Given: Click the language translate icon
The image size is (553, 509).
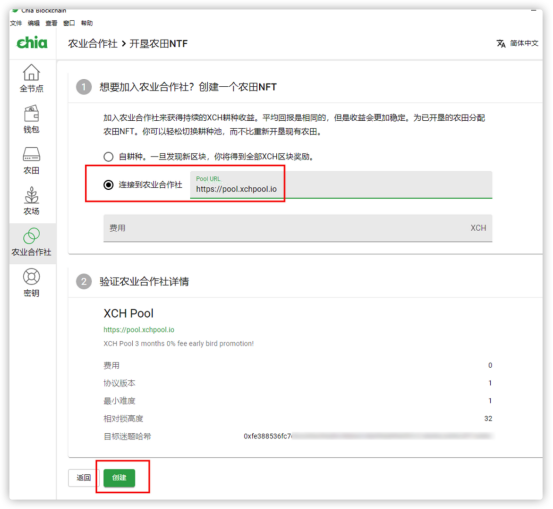Looking at the screenshot, I should tap(501, 43).
